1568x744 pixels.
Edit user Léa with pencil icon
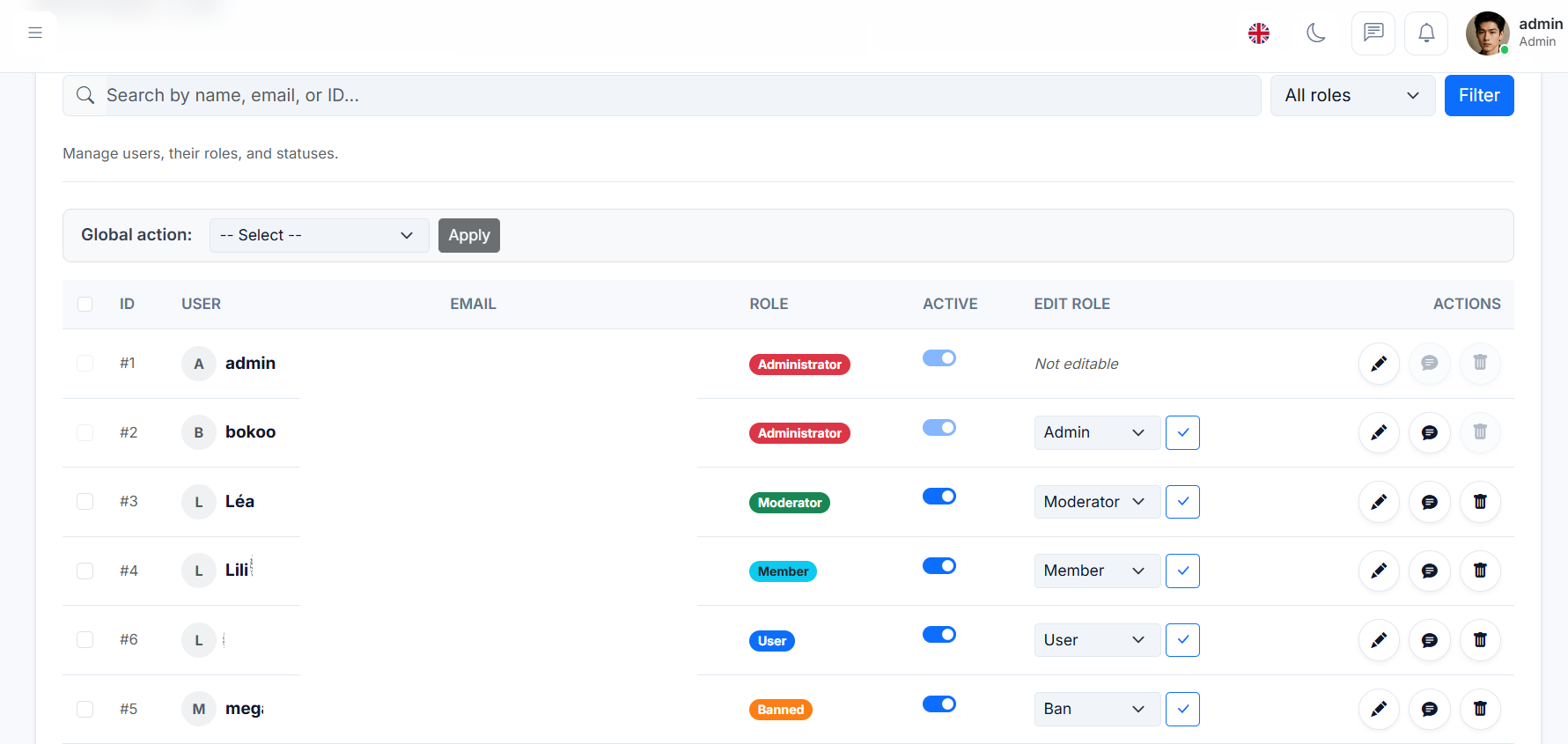[1379, 502]
